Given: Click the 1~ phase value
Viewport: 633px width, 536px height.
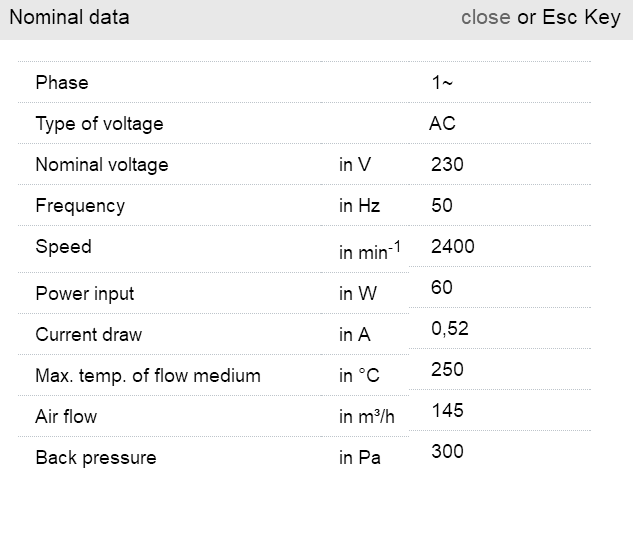Looking at the screenshot, I should pos(443,83).
